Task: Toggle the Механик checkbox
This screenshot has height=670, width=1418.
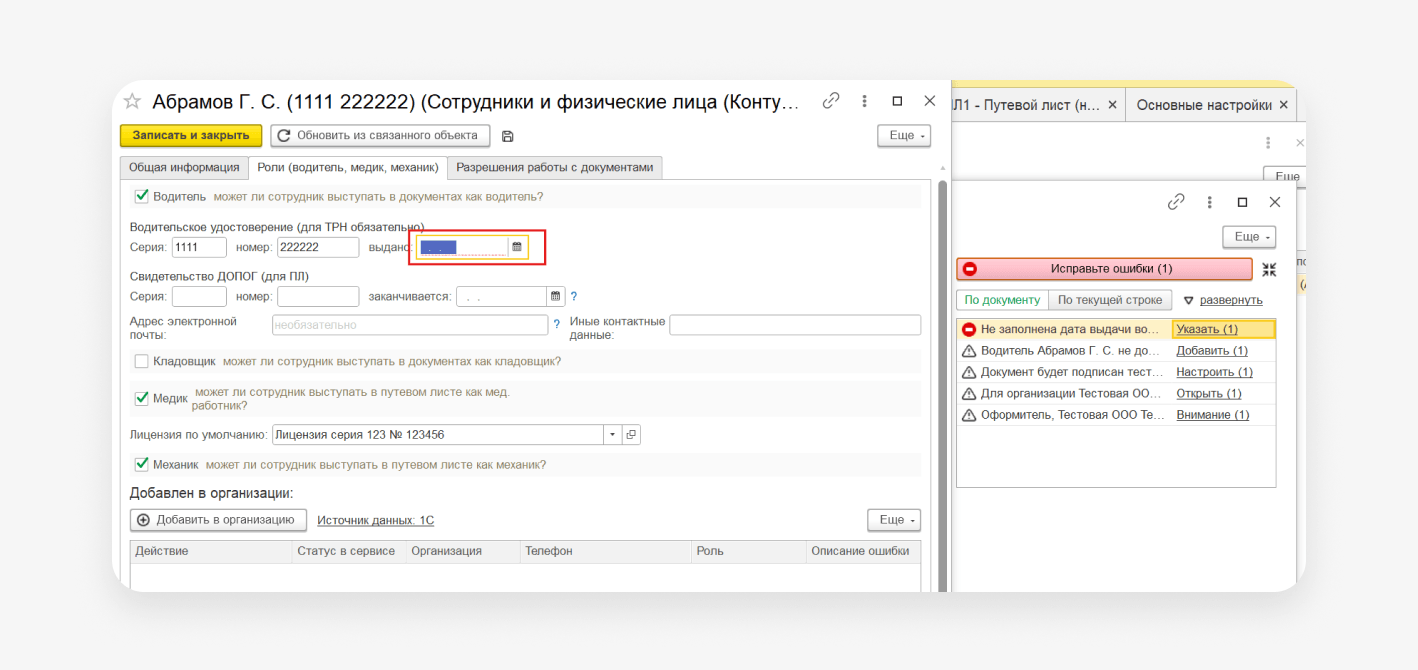Action: (141, 465)
